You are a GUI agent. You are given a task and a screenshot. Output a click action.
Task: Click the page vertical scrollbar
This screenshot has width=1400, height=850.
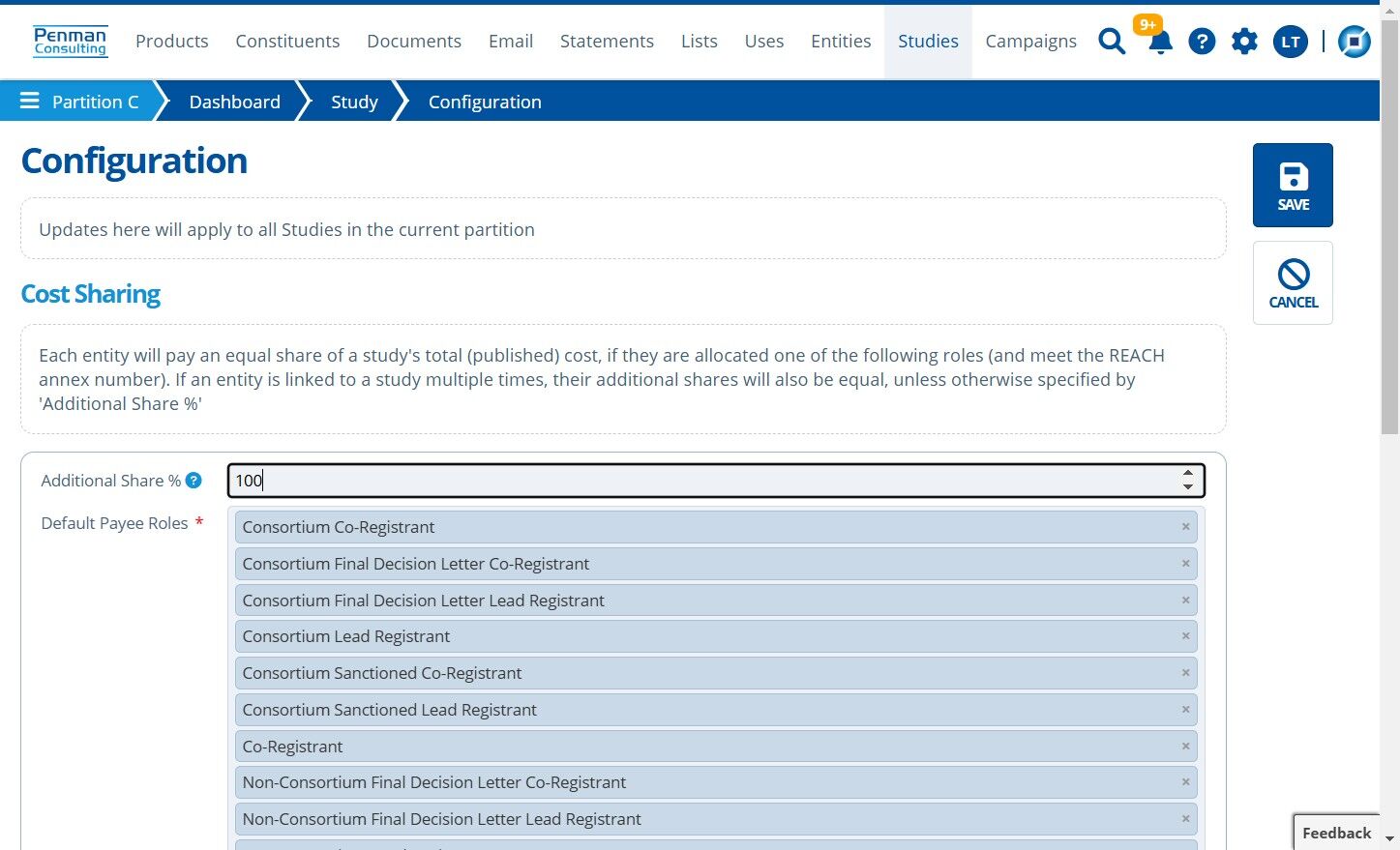point(1389,227)
